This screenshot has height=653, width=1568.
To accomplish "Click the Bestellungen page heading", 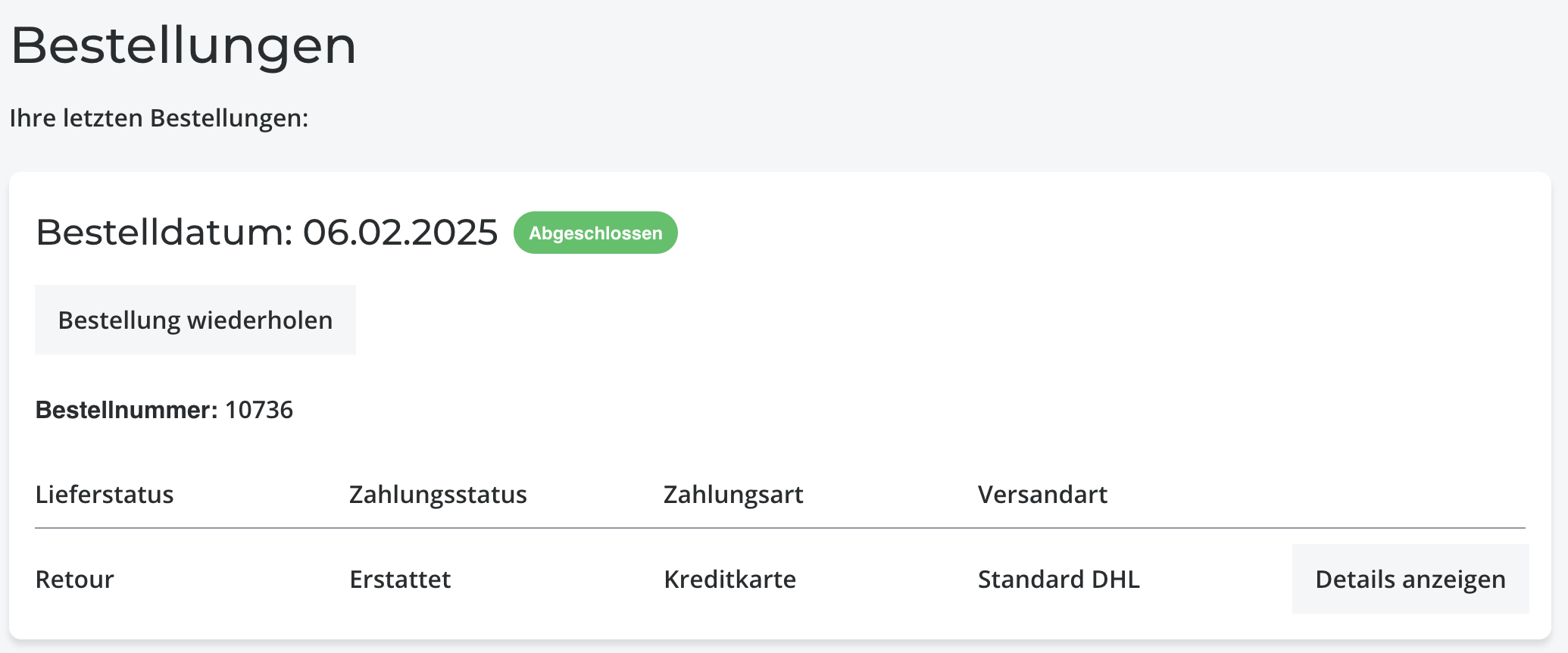I will click(183, 45).
